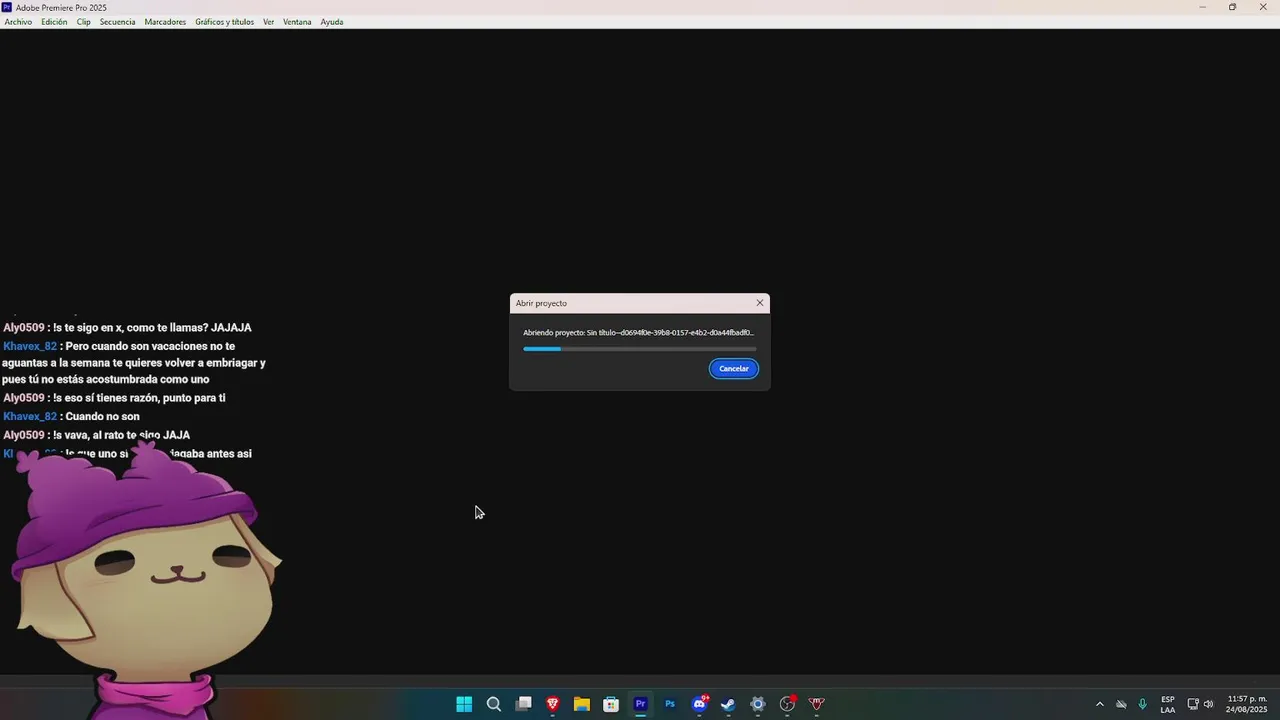Open the Secuencia menu

pyautogui.click(x=117, y=22)
